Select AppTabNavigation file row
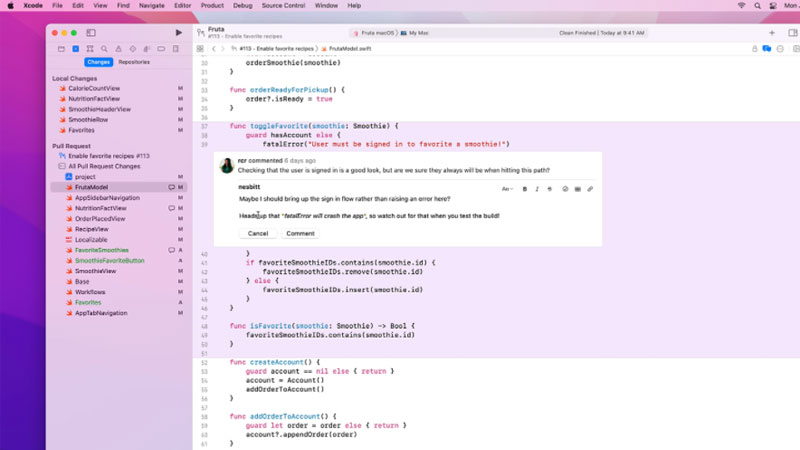Image resolution: width=800 pixels, height=450 pixels. point(101,313)
